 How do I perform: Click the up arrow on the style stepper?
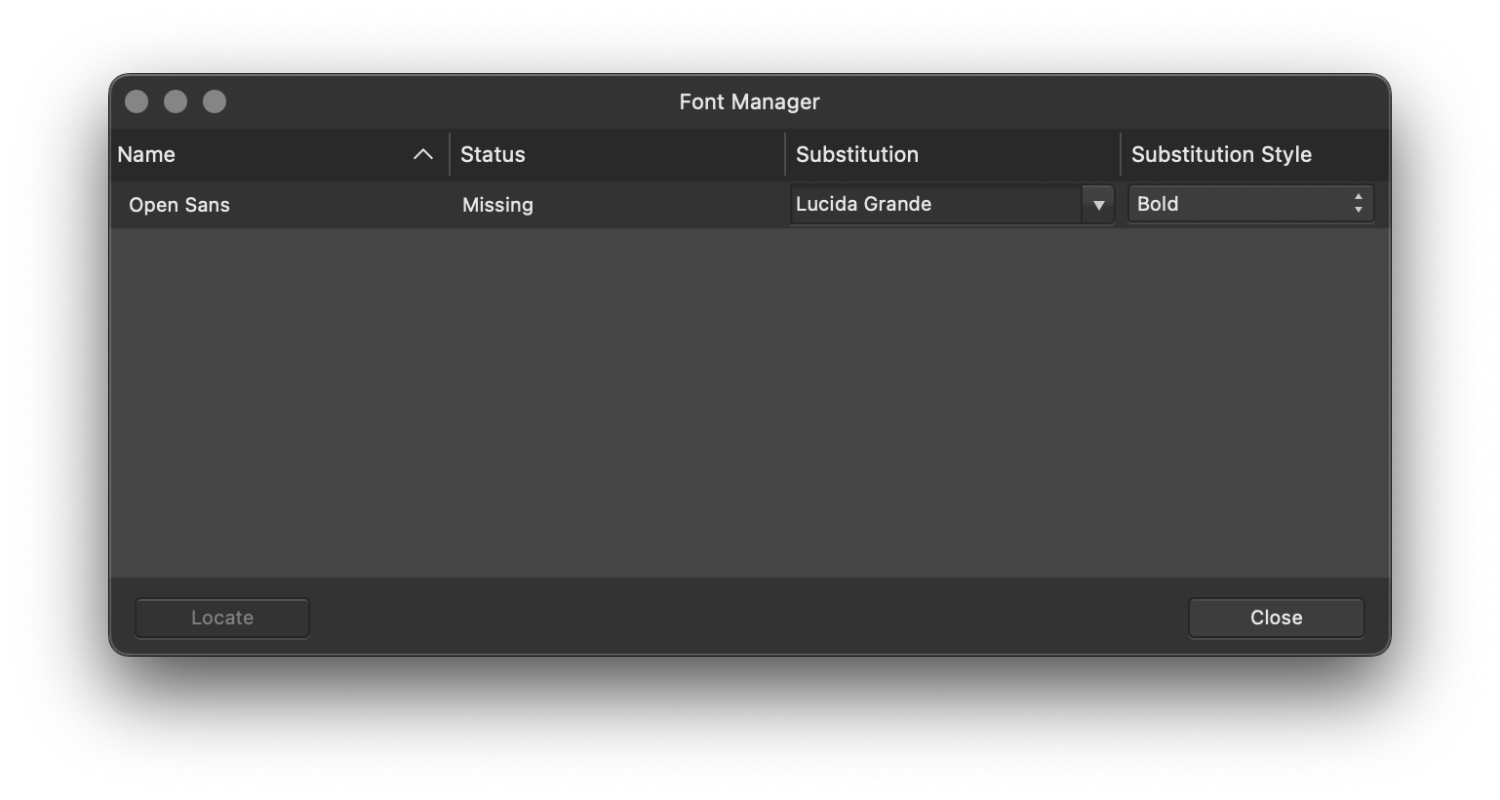(x=1358, y=197)
